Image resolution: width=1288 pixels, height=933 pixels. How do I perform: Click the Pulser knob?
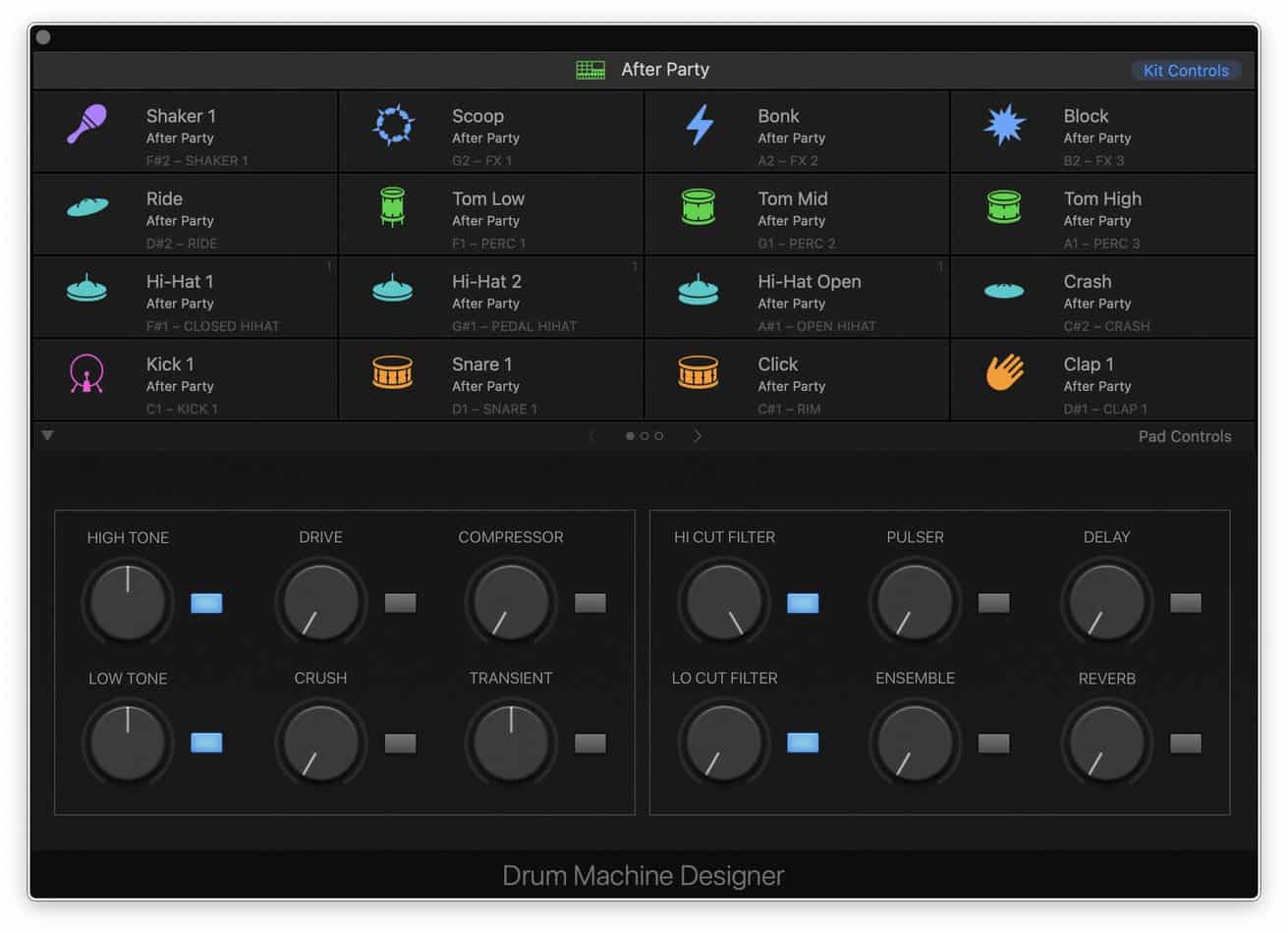coord(915,602)
